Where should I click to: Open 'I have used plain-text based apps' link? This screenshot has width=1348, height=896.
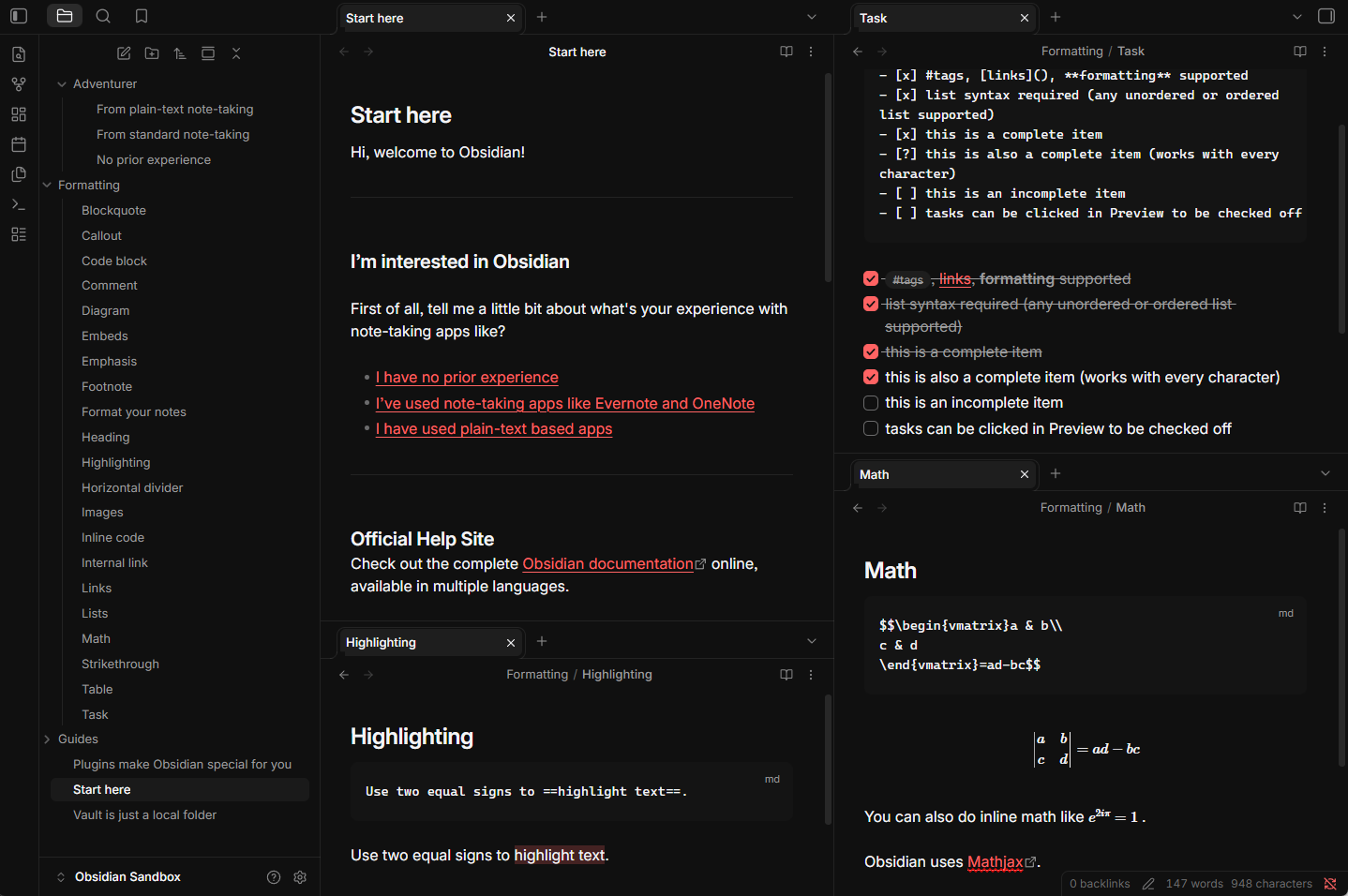(x=494, y=428)
